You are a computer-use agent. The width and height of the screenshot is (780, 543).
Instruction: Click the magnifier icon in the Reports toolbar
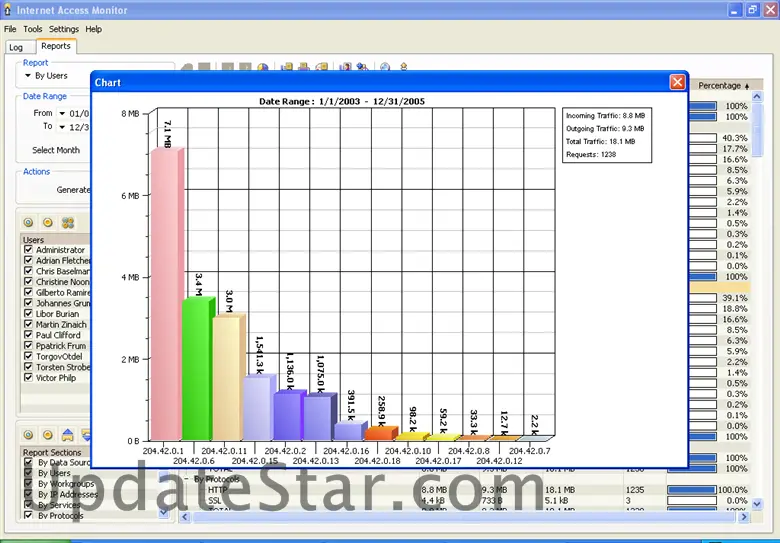385,67
